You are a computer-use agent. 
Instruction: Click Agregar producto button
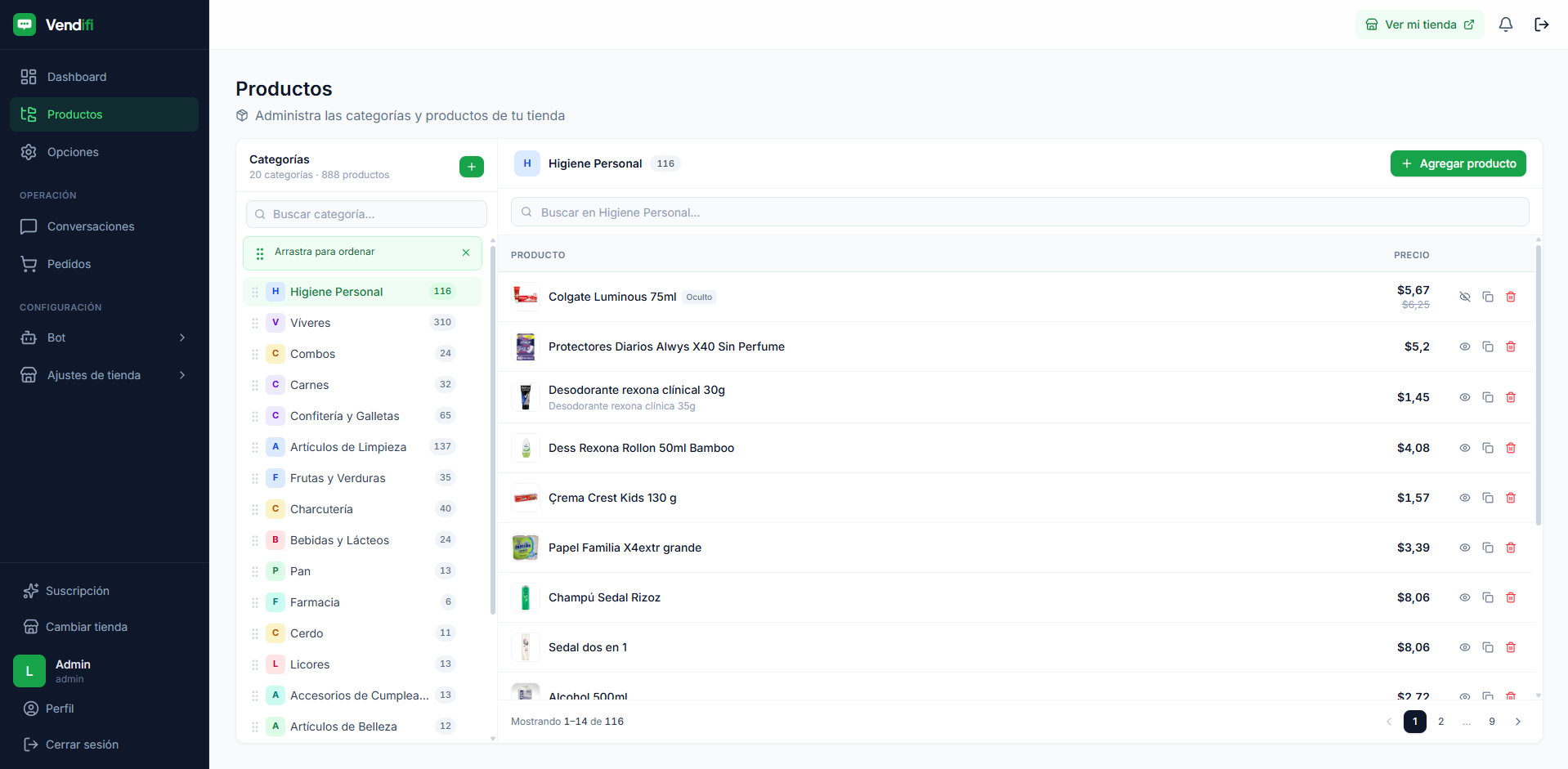pos(1458,163)
